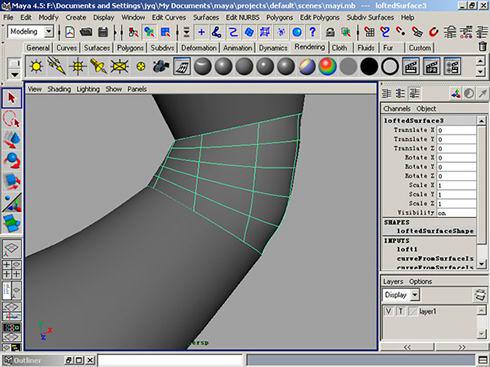
Task: Toggle snap to points
Action: coord(401,32)
